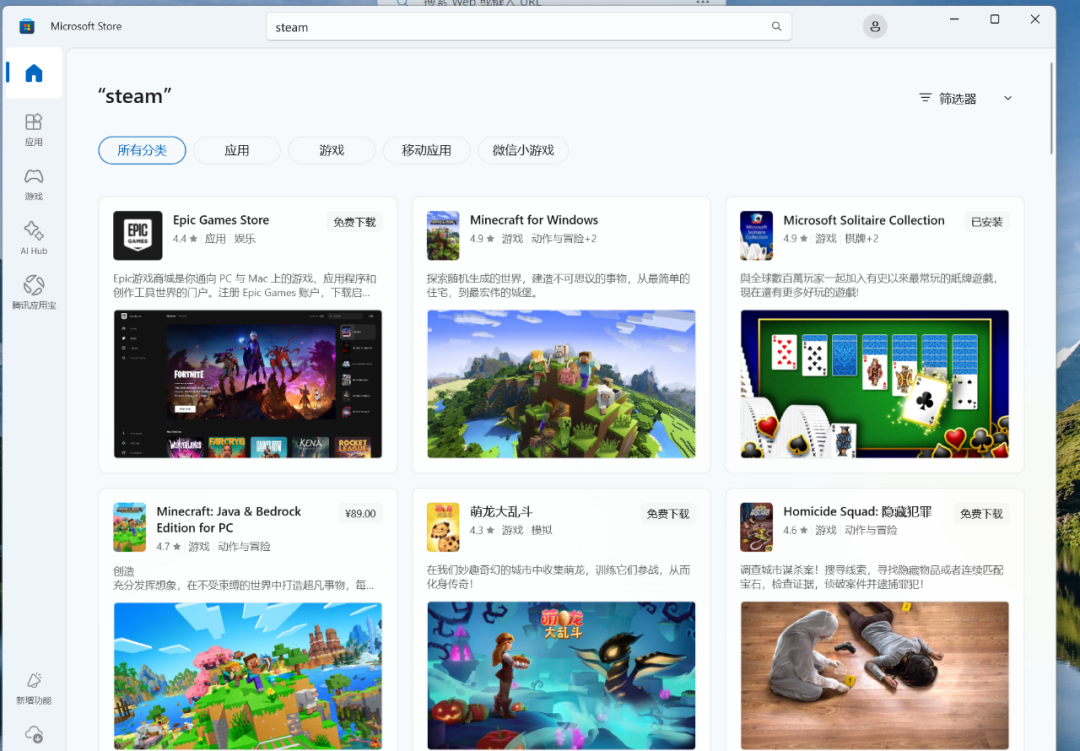The image size is (1080, 751).
Task: Open the 萌龙大乱斗 screenshot thumbnail
Action: pyautogui.click(x=561, y=676)
